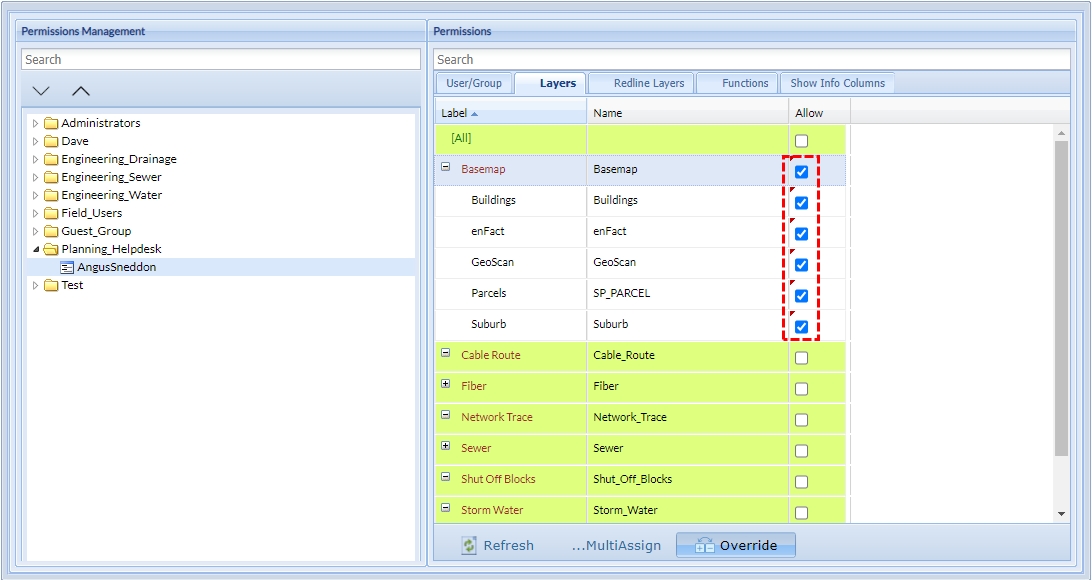Check the [All] Allow checkbox

[x=801, y=141]
